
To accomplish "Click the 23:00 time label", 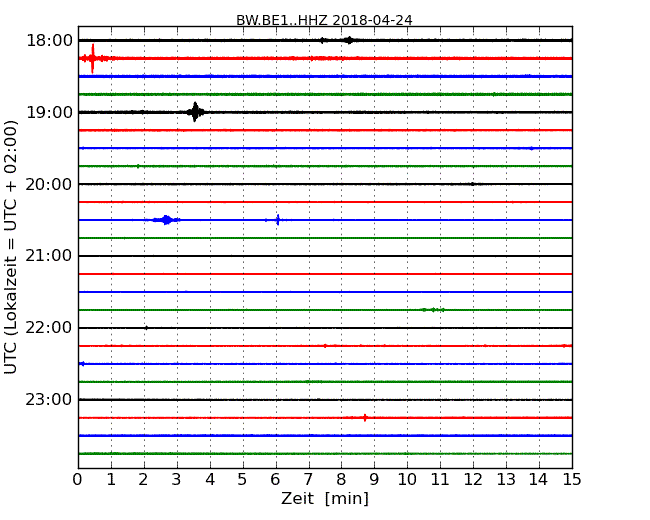I will (49, 399).
